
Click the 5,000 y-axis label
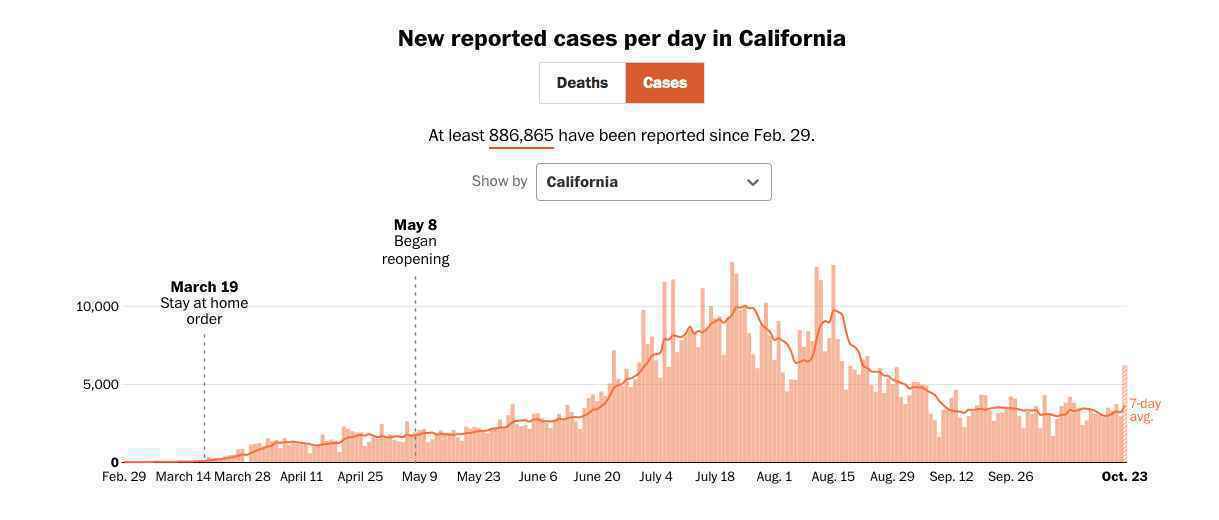100,384
